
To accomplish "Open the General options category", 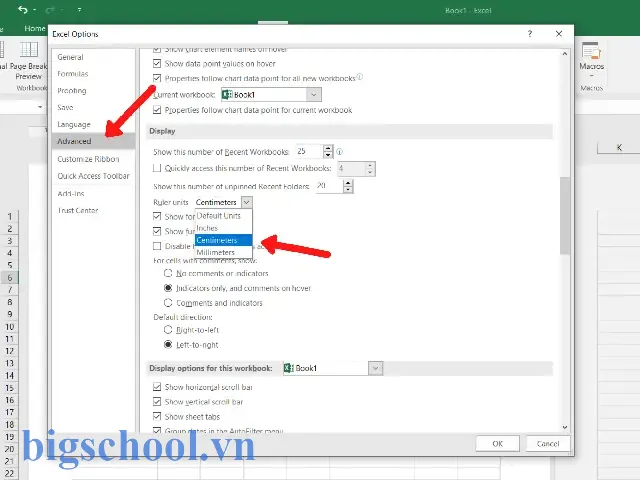I will point(93,57).
